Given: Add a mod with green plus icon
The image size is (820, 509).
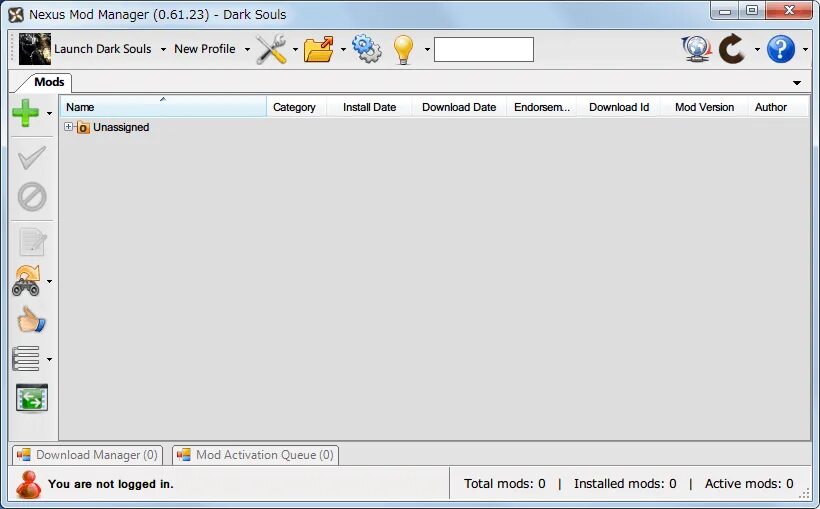Looking at the screenshot, I should [26, 113].
